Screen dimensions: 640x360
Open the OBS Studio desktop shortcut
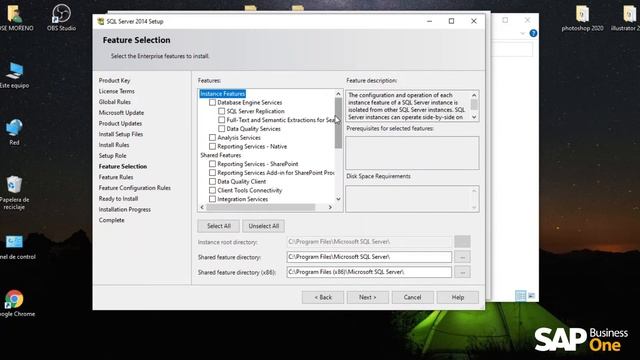click(61, 17)
